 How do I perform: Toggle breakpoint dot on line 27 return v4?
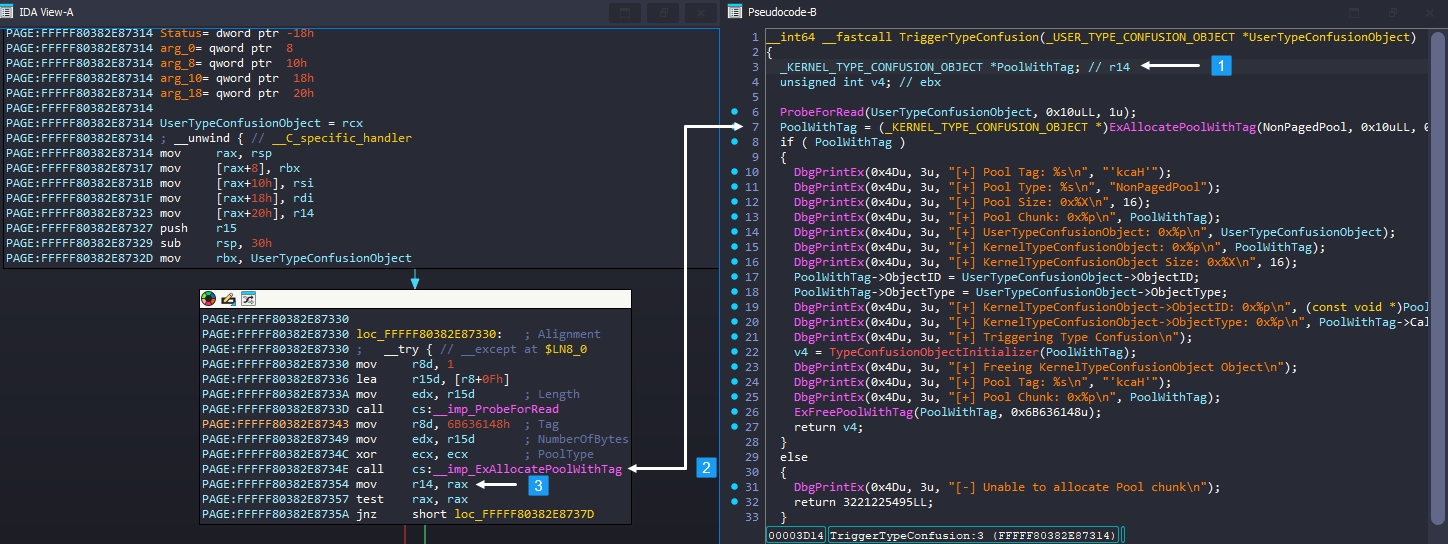coord(735,428)
